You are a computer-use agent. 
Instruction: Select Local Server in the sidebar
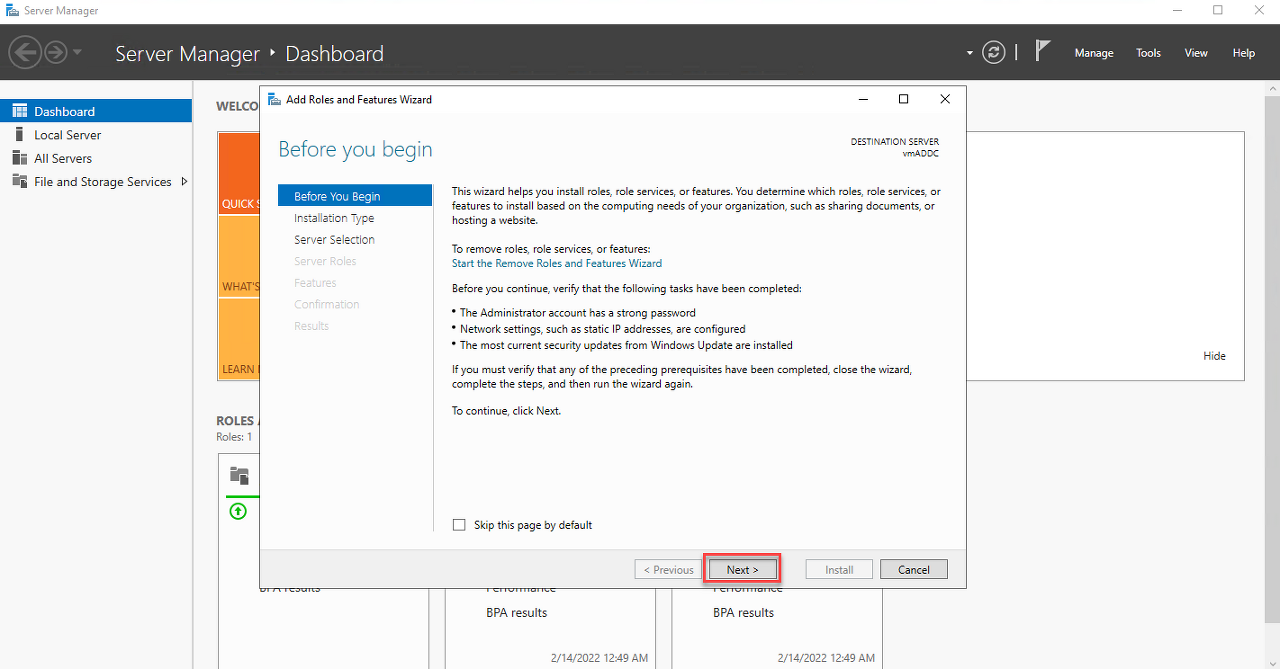(96, 135)
